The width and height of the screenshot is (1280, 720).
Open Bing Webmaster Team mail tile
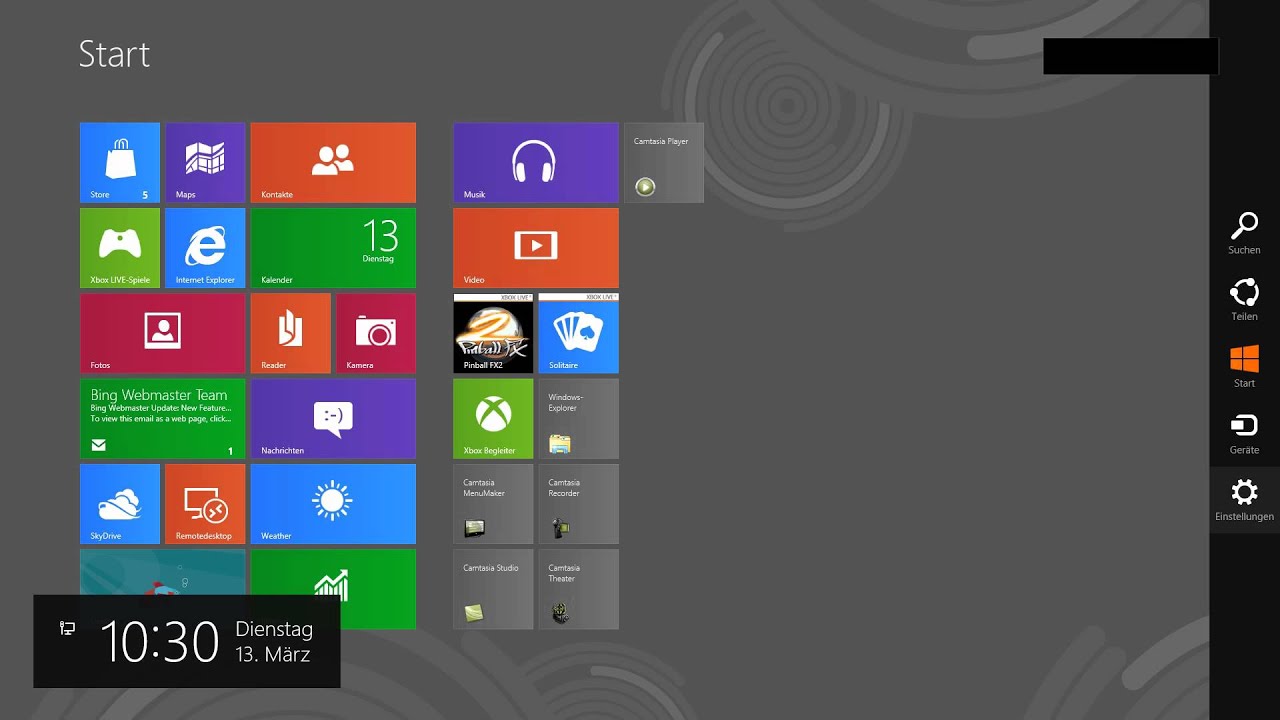click(162, 418)
